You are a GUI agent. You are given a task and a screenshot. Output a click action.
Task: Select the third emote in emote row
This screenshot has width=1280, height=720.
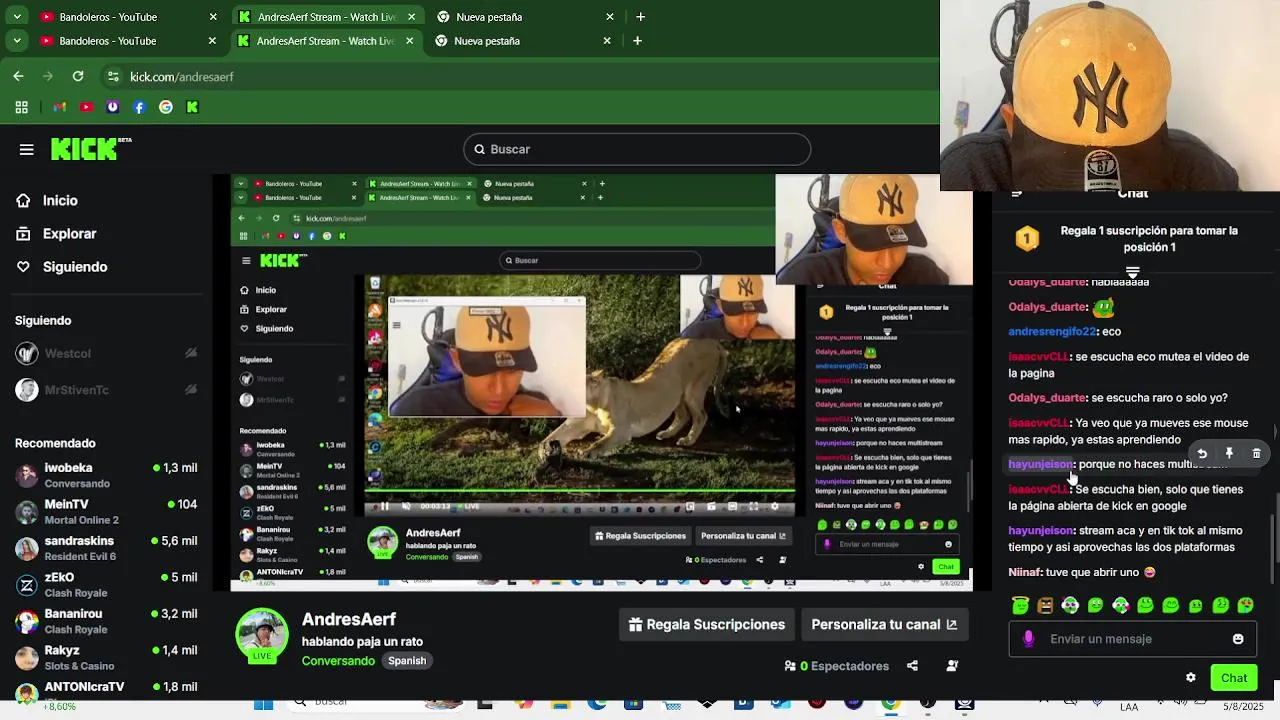(1070, 605)
